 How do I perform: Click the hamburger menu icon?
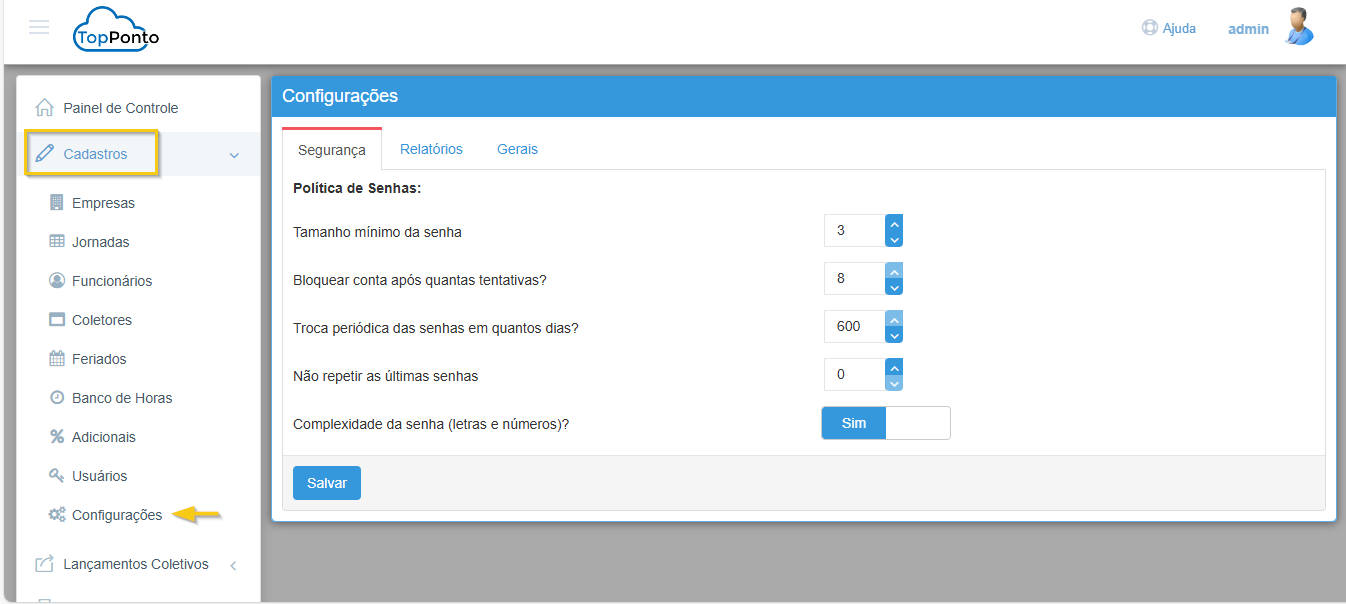39,27
